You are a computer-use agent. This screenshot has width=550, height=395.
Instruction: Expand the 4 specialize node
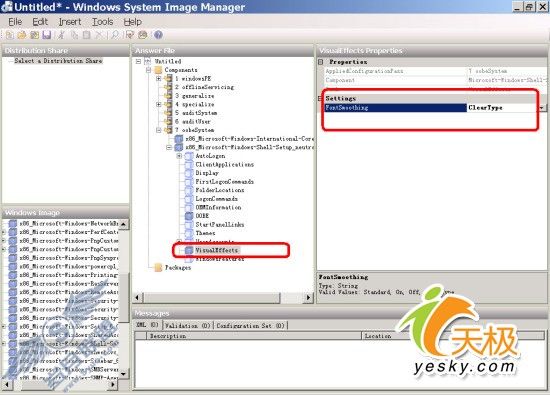[159, 104]
